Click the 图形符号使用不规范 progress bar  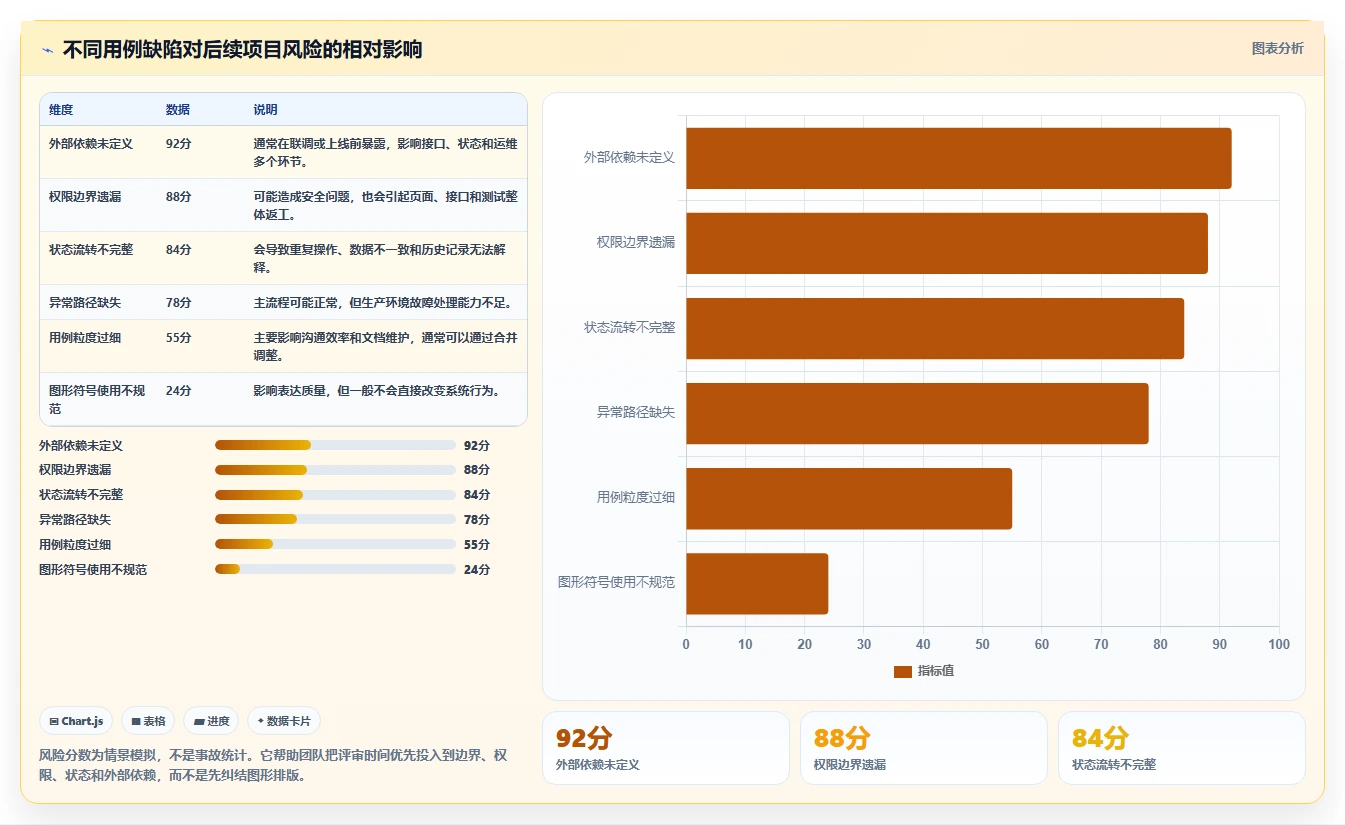[x=335, y=570]
